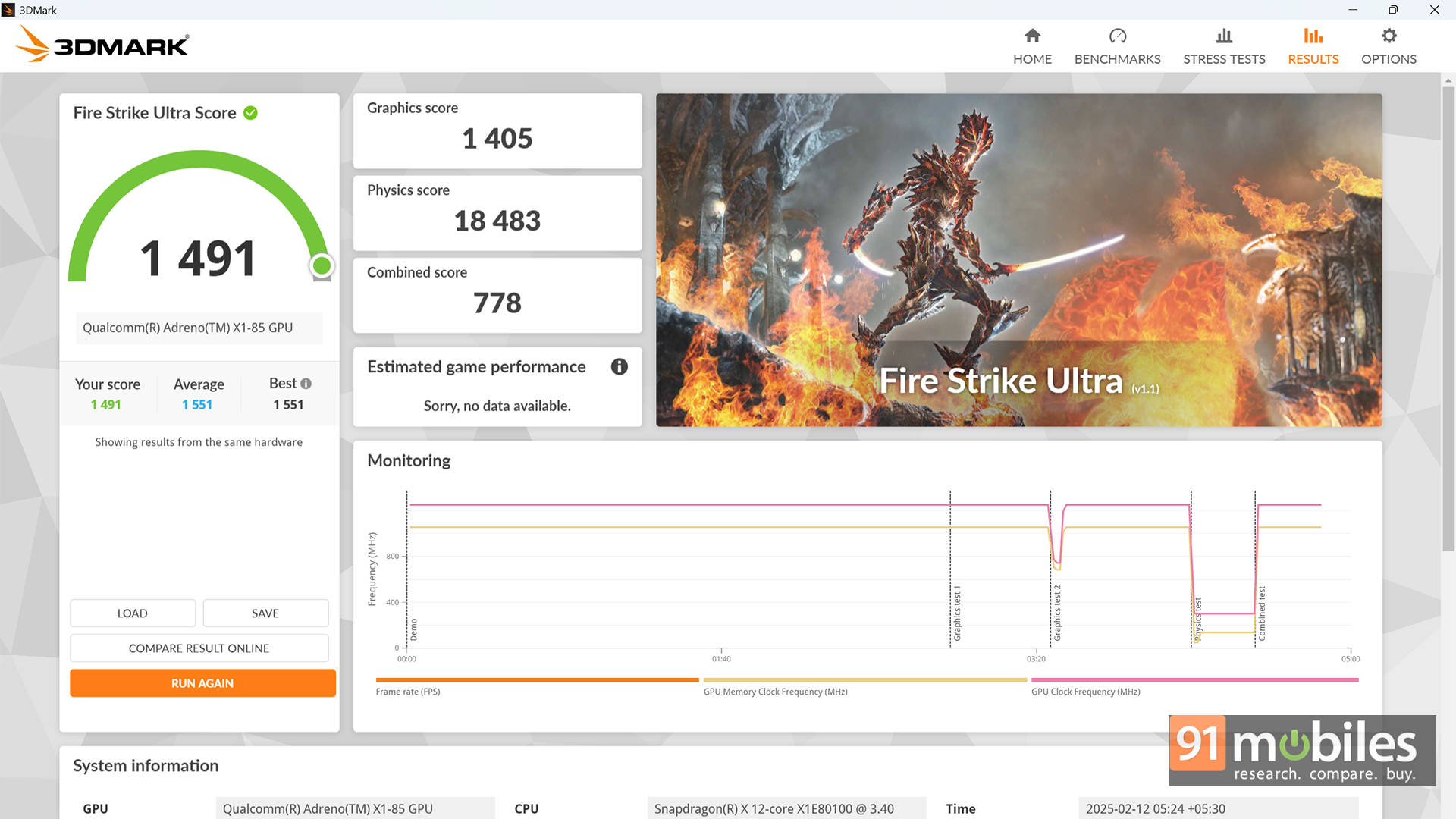Click the 3DMark logo
This screenshot has height=819, width=1456.
(x=102, y=45)
